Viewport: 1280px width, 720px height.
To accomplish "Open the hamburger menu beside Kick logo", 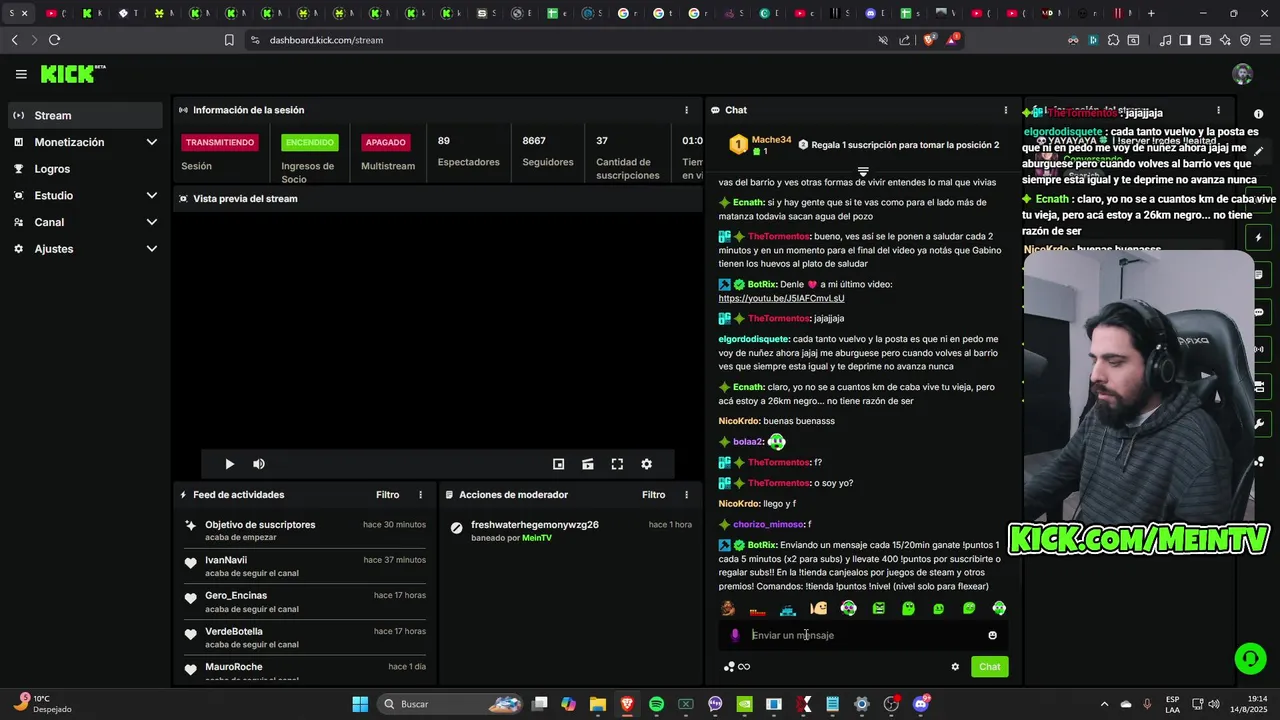I will [x=21, y=74].
